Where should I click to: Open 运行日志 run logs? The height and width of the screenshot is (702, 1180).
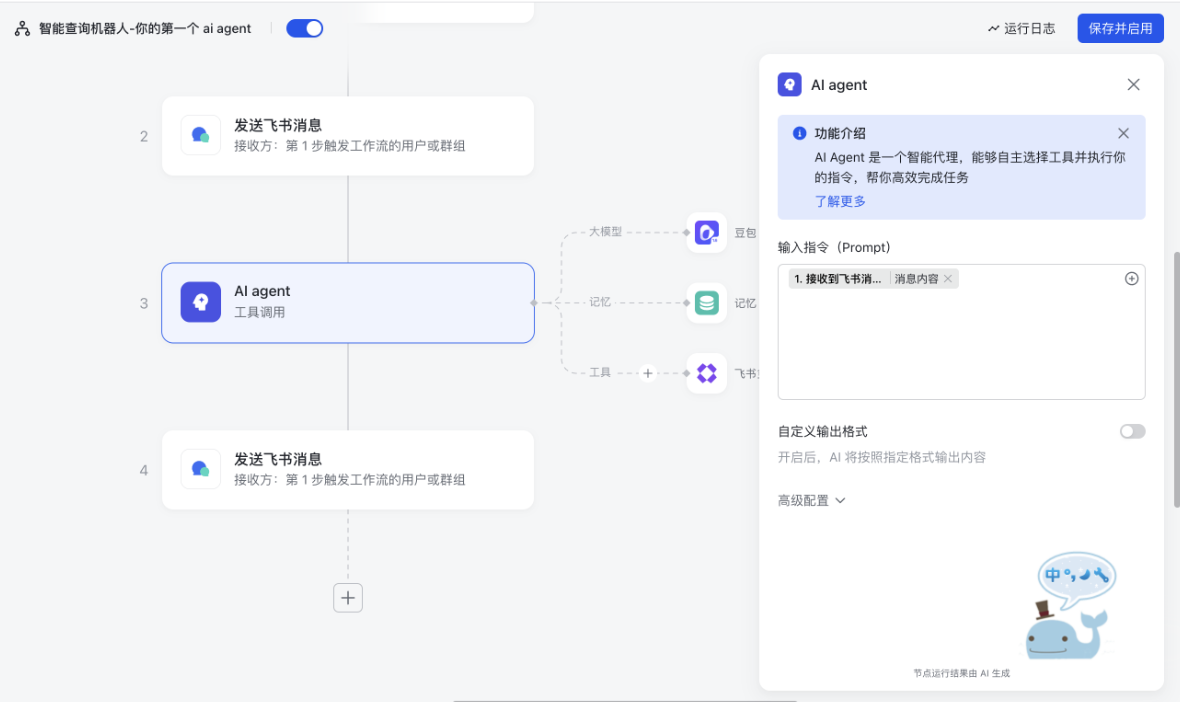(1021, 28)
